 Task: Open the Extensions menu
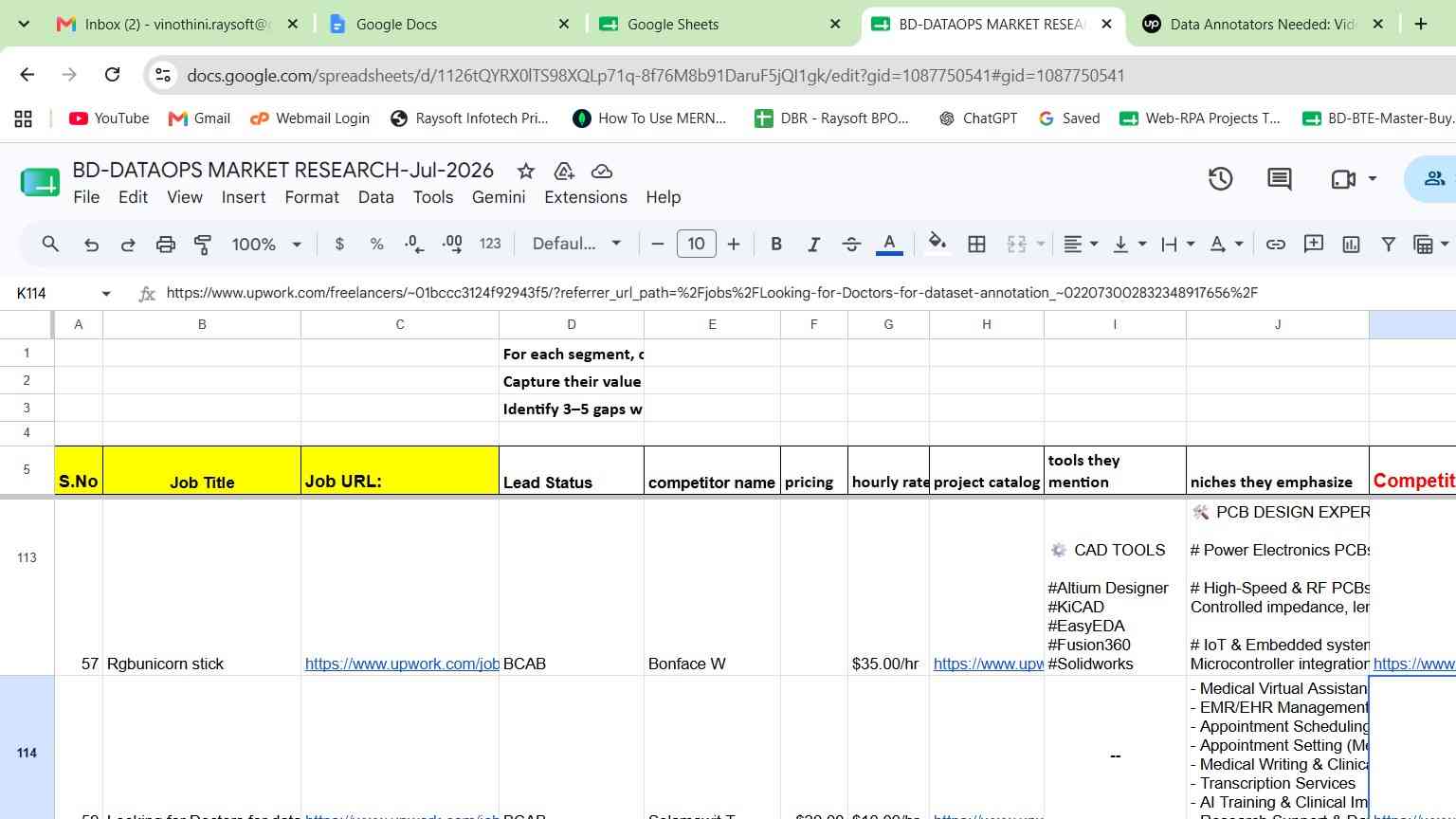tap(585, 197)
